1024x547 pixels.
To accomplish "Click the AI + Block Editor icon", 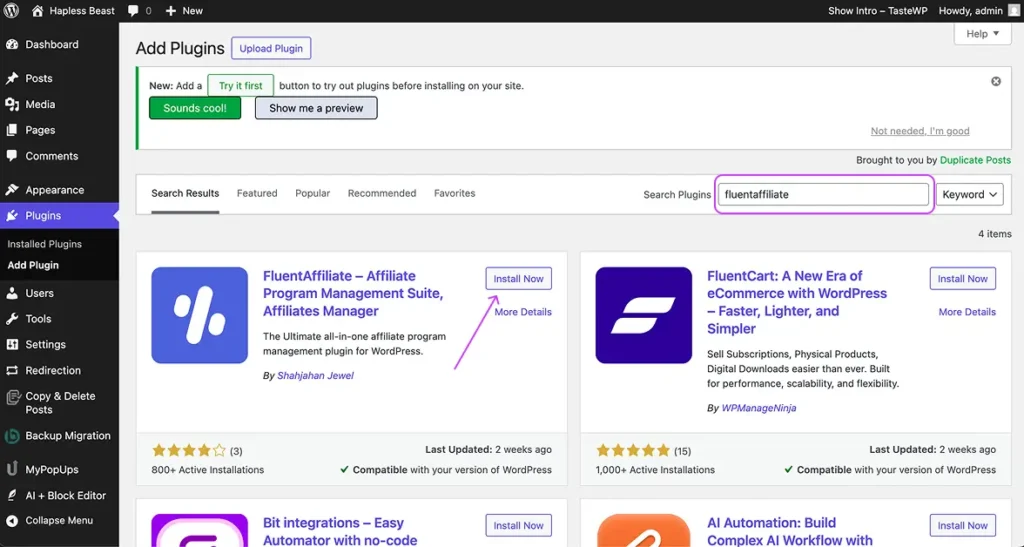I will pos(12,495).
